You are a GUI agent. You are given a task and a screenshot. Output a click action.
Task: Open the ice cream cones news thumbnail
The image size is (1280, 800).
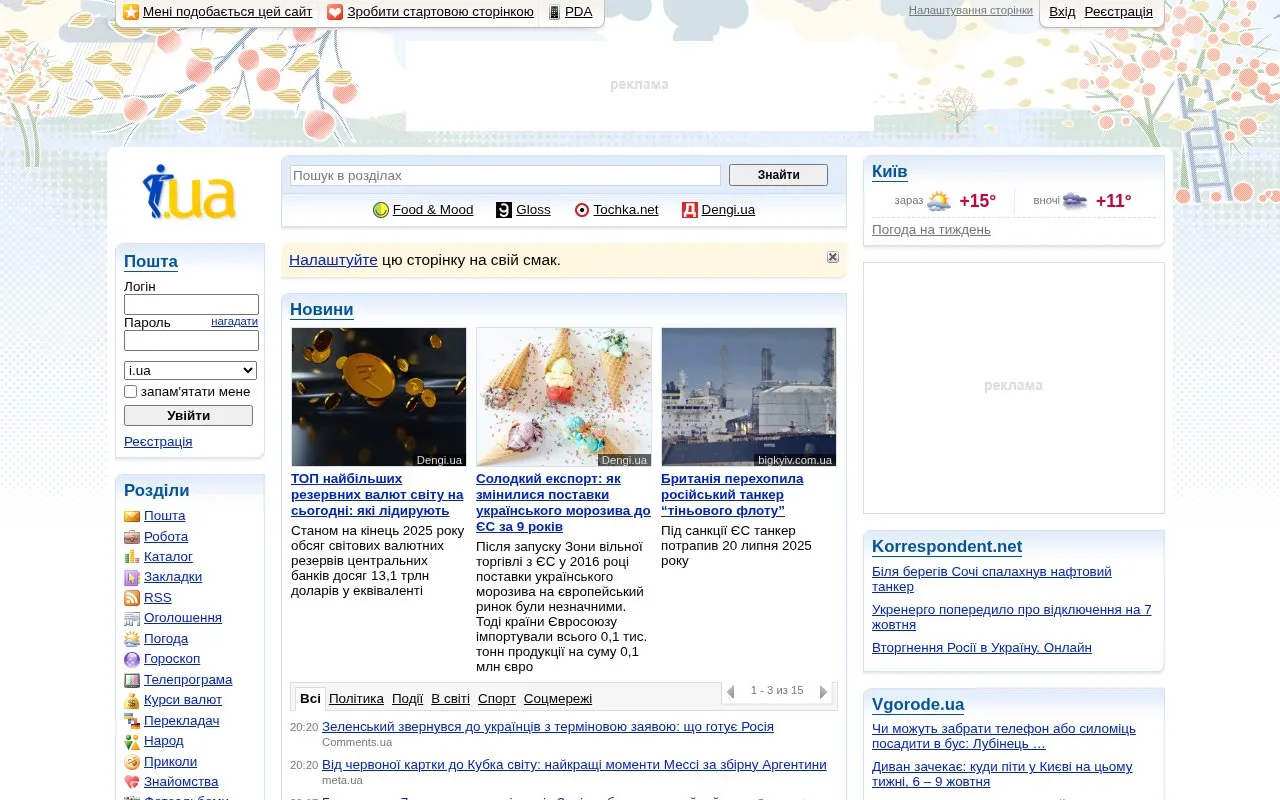[564, 397]
